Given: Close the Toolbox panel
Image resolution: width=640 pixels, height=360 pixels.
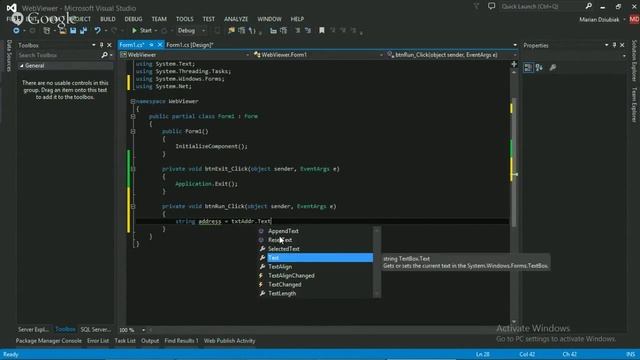Looking at the screenshot, I should coord(109,45).
